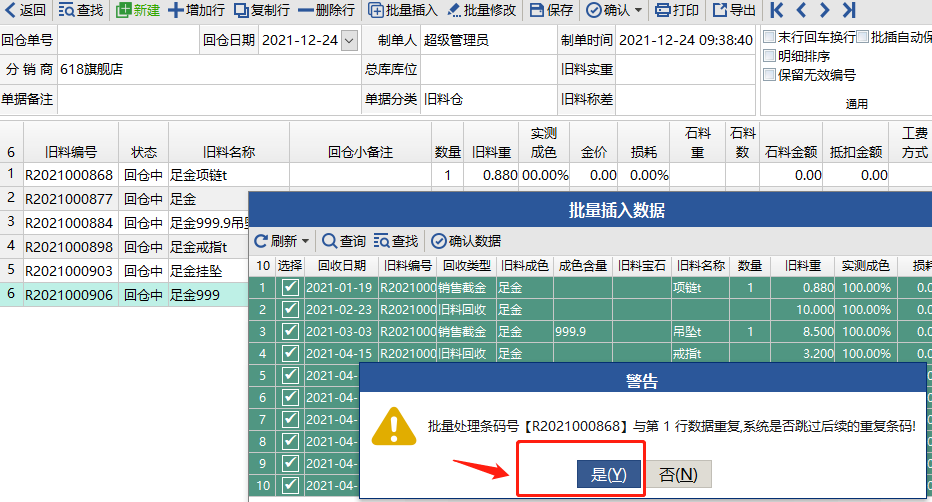Uncheck the row 10 选择 checkbox

290,485
